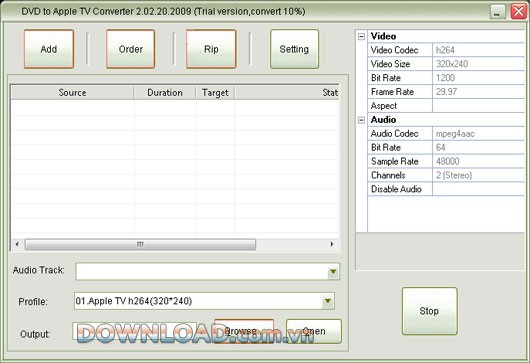This screenshot has height=363, width=530.
Task: Expand the Audio Track dropdown
Action: pyautogui.click(x=333, y=271)
